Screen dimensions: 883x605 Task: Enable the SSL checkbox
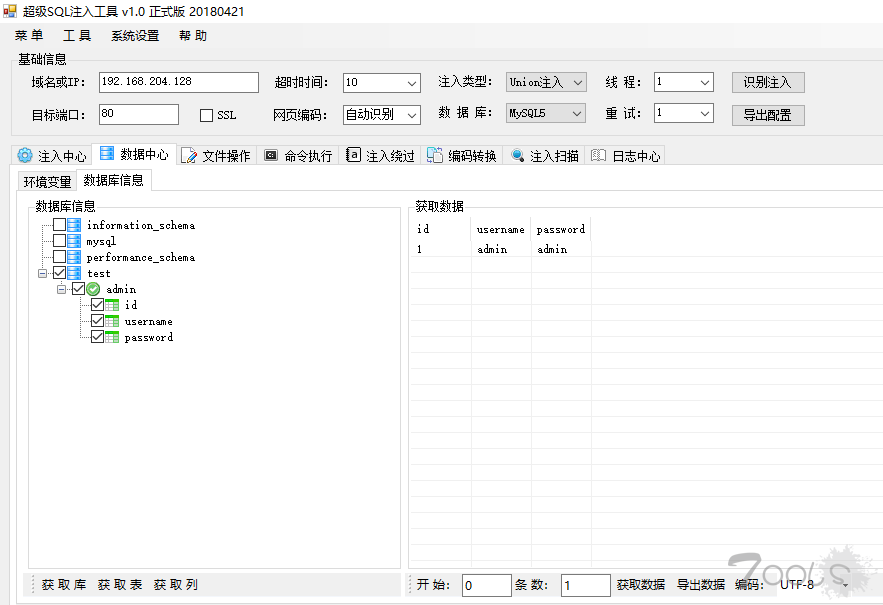[206, 115]
